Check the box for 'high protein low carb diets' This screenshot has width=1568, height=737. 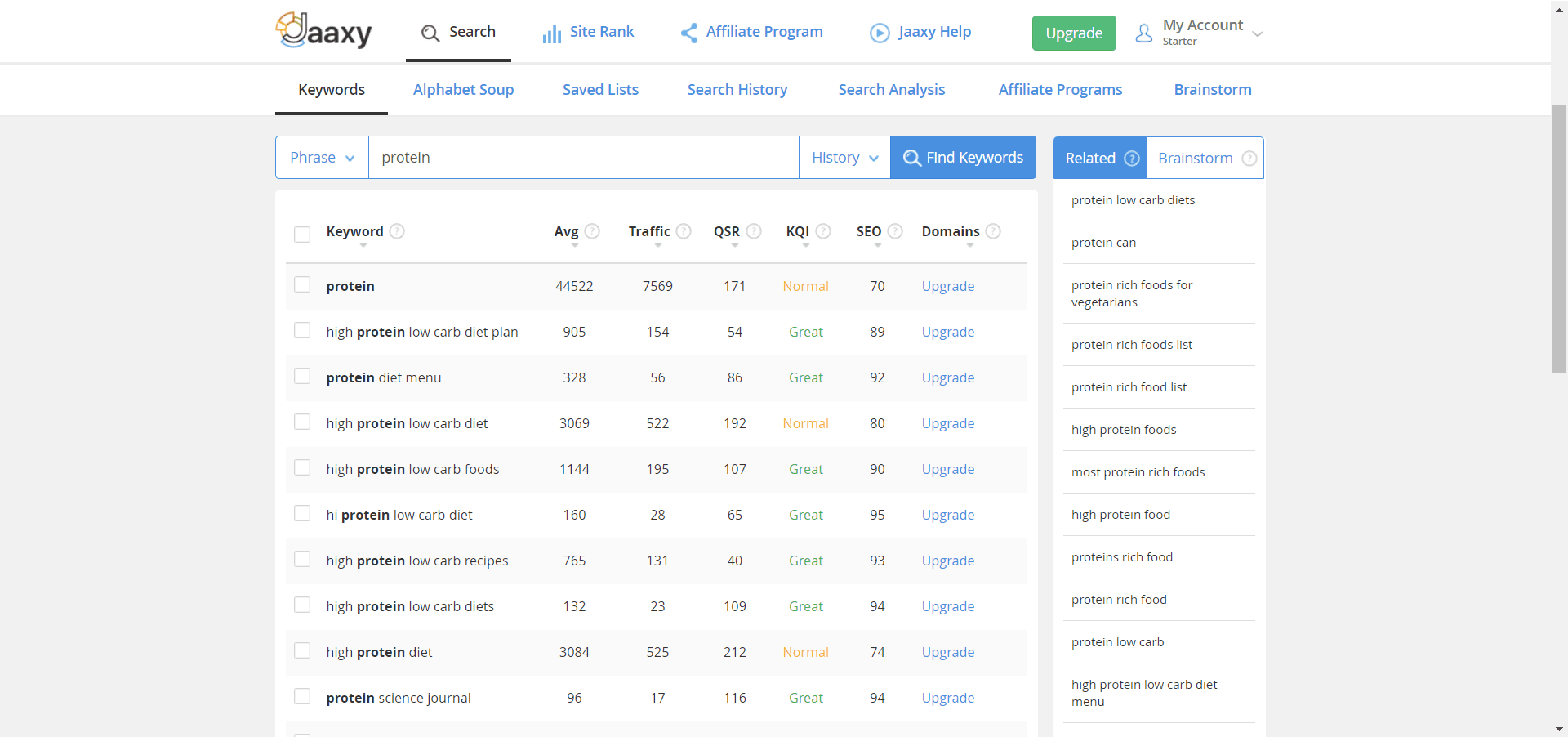pyautogui.click(x=302, y=605)
